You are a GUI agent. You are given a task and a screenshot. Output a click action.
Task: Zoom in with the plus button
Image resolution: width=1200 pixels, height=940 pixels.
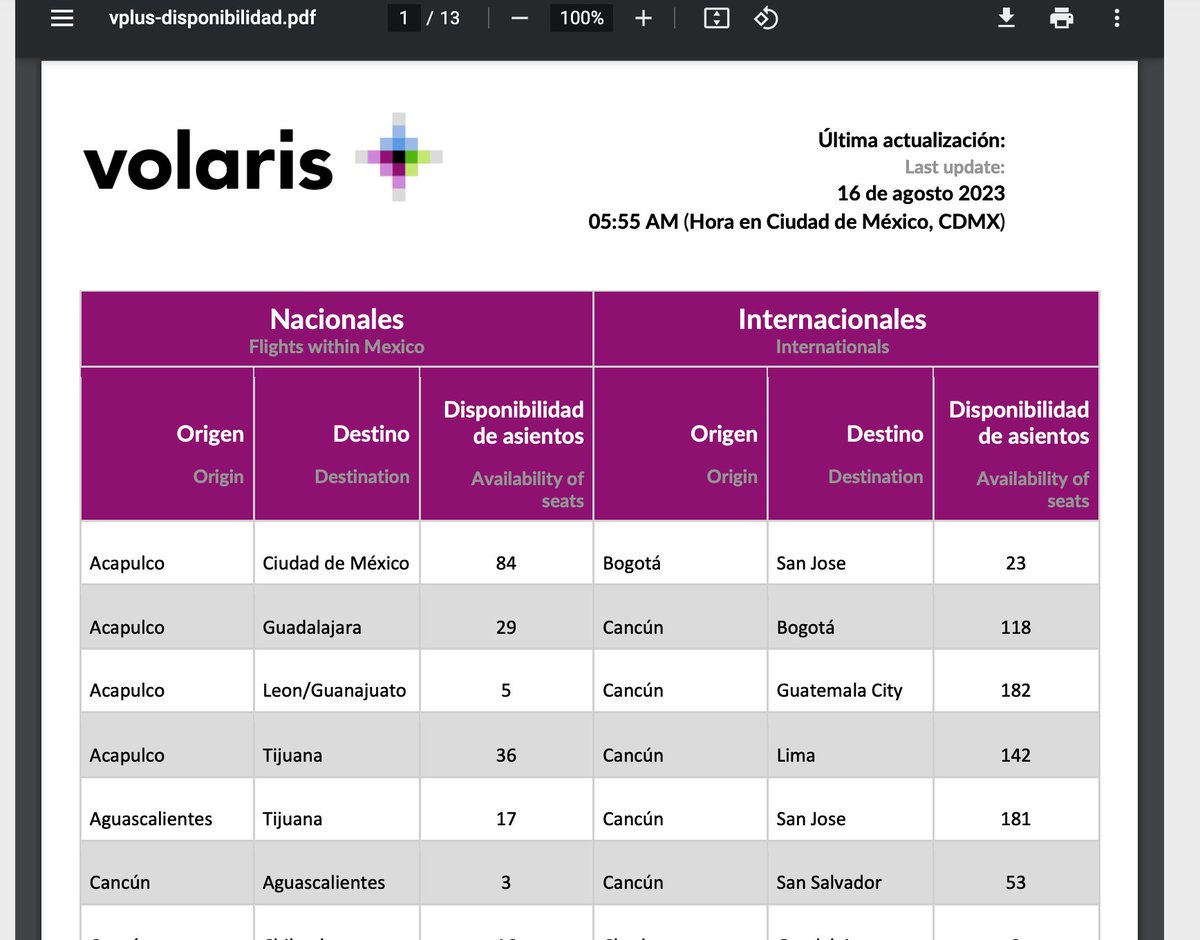(643, 18)
